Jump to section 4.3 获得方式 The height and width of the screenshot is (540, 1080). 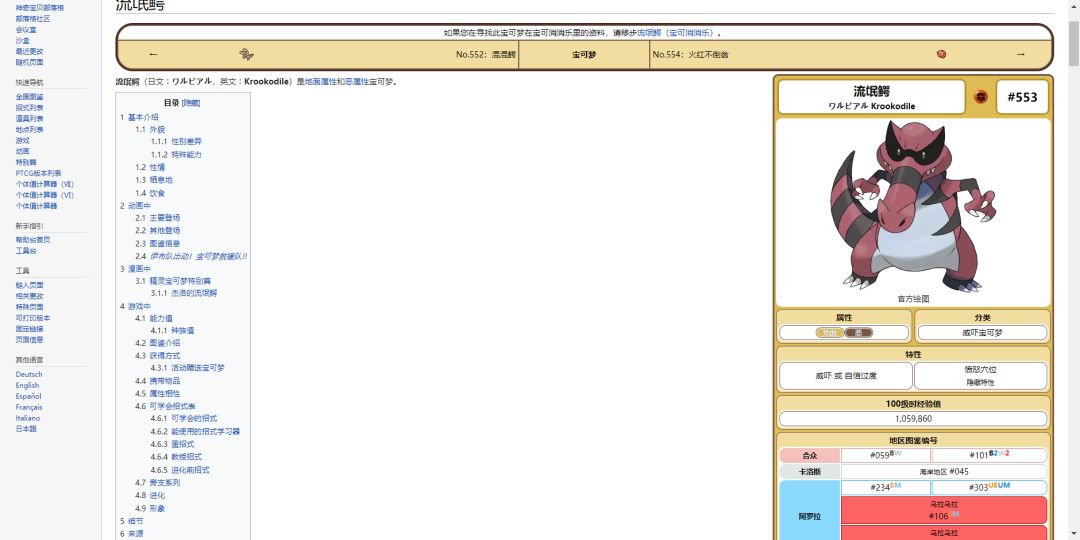pyautogui.click(x=158, y=355)
